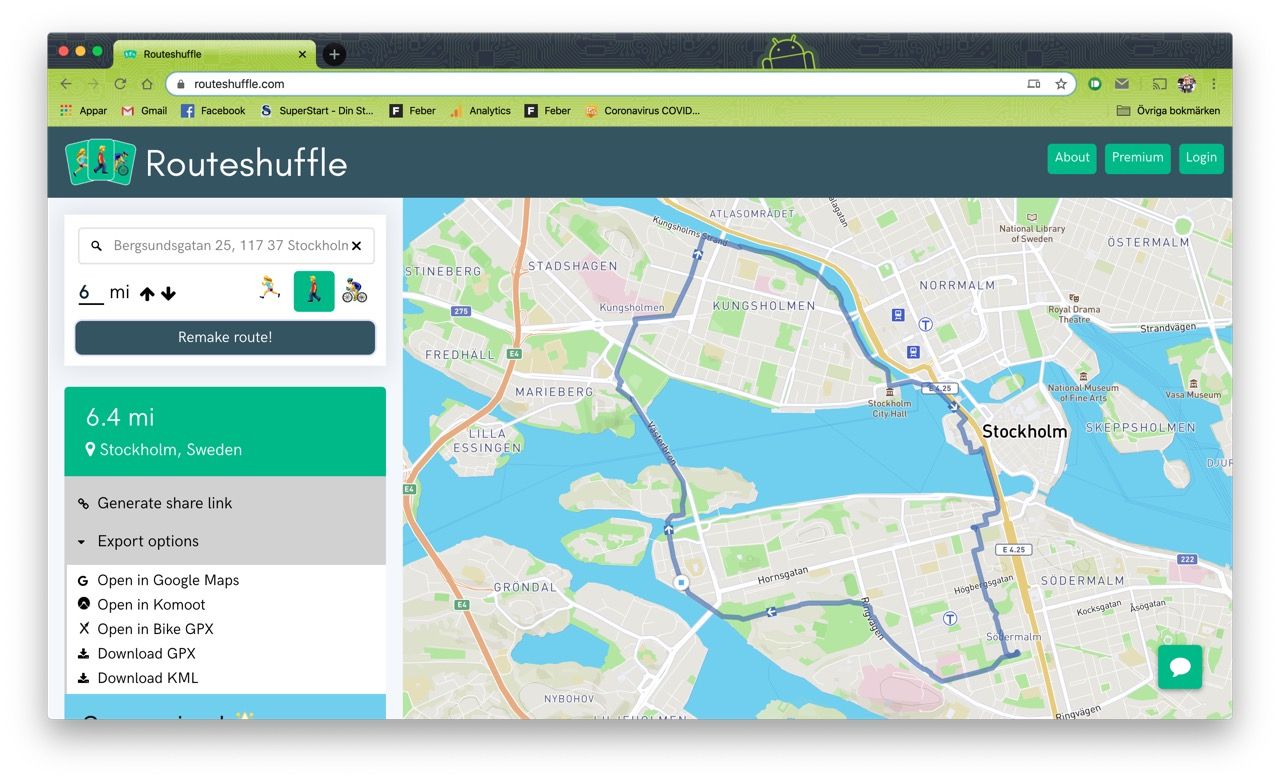Screen dimensions: 1280x782
Task: Open the Coronavirus COVID bookmark
Action: tap(642, 111)
